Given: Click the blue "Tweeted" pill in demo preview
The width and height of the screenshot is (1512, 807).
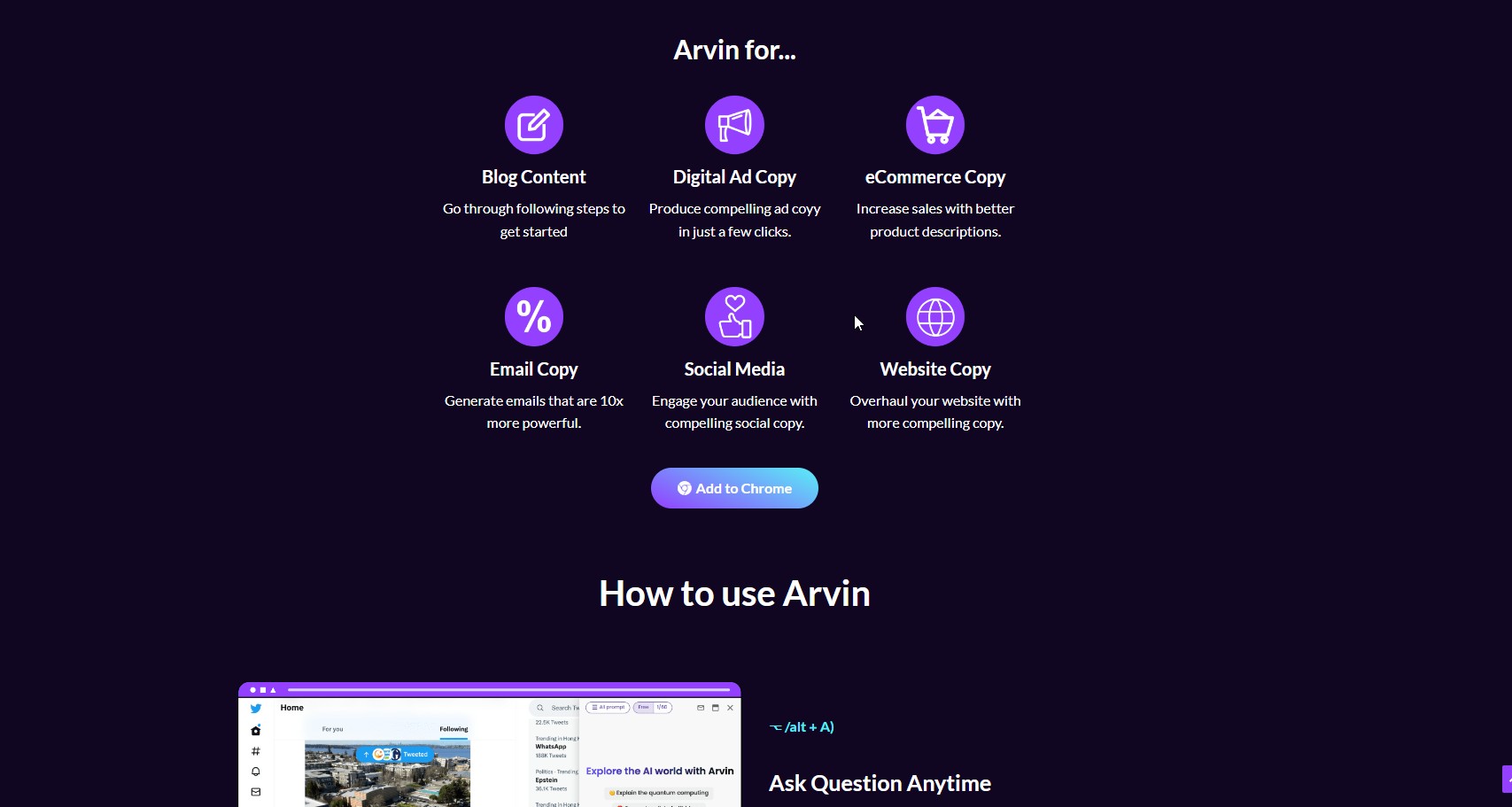Looking at the screenshot, I should (x=395, y=755).
